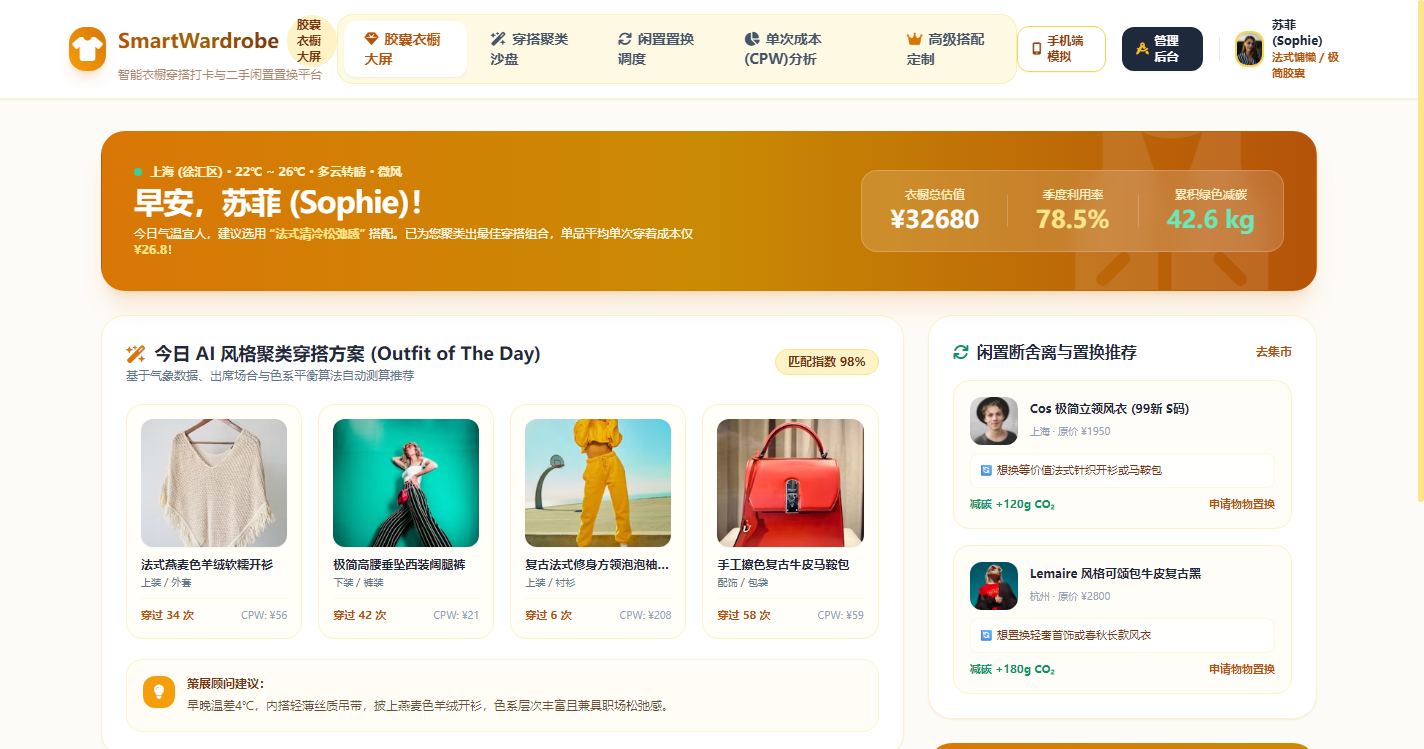Image resolution: width=1424 pixels, height=749 pixels.
Task: Click the Cos 极简立领风衣 (99新 S码) title
Action: [1109, 409]
